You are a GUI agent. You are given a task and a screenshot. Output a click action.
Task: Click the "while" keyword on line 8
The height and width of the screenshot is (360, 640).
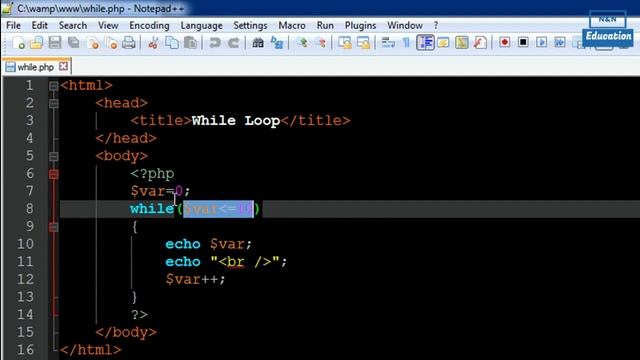(152, 209)
